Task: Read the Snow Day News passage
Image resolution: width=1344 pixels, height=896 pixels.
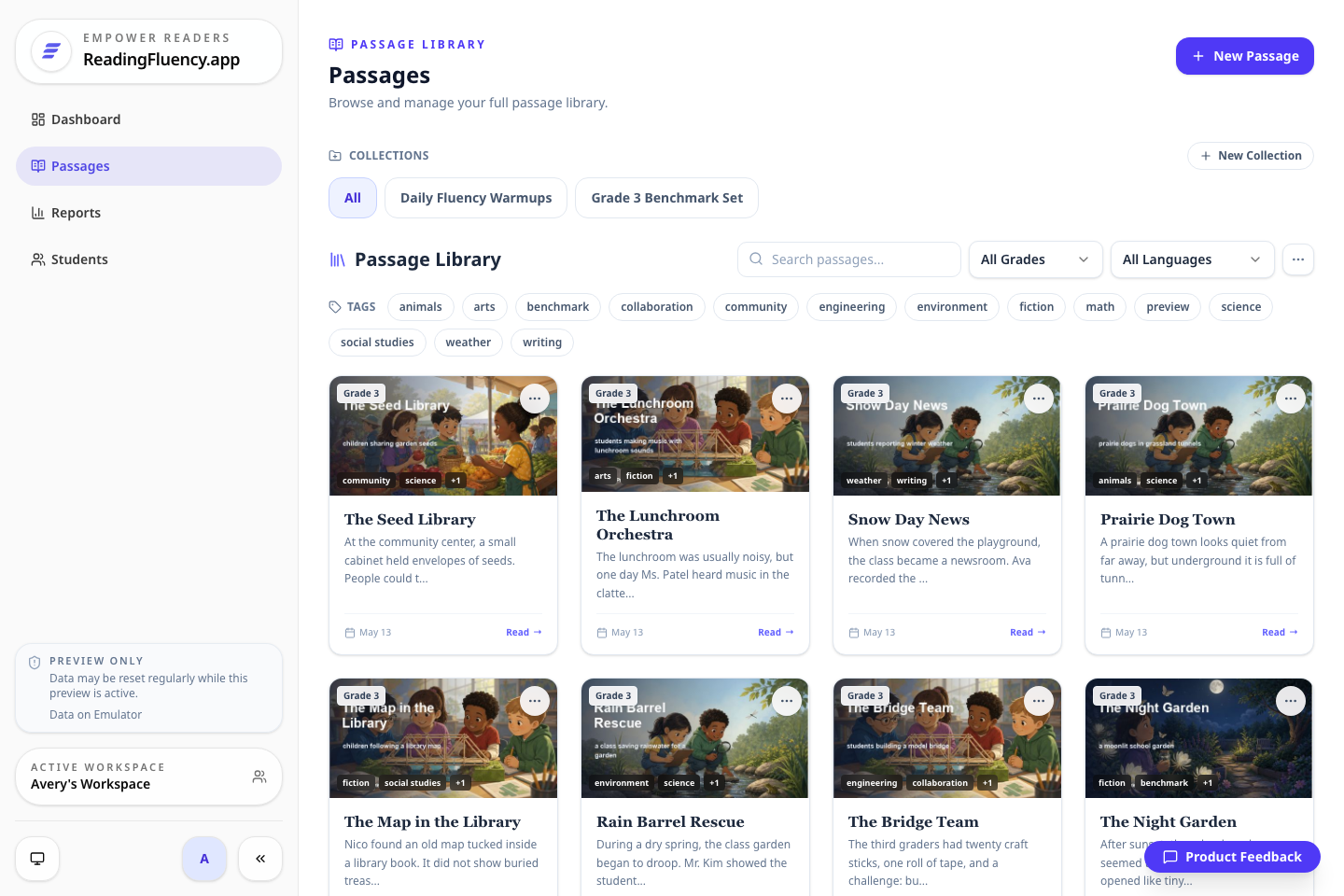Action: [1028, 633]
